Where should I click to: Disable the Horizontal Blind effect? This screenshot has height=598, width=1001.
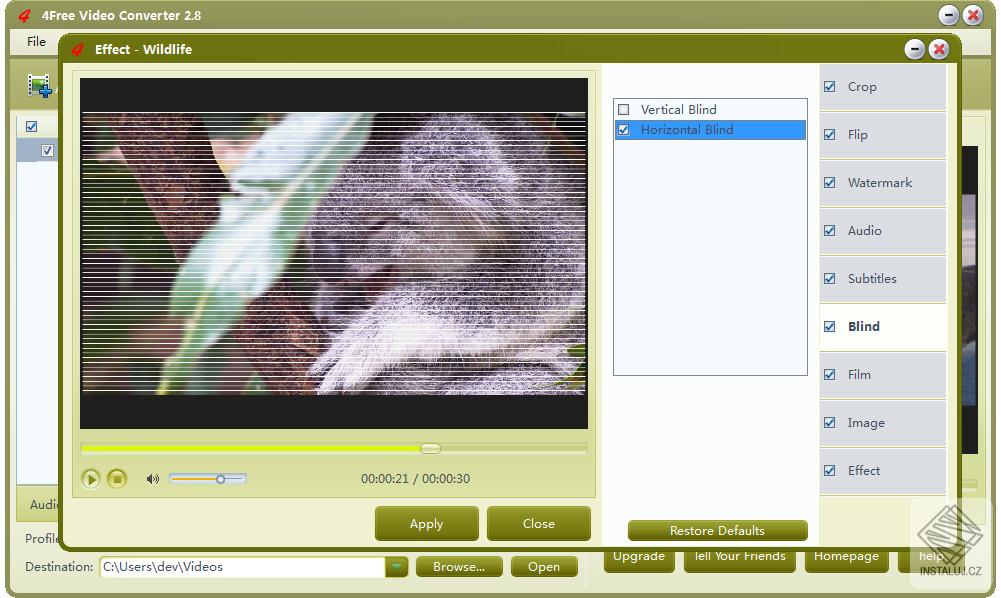(624, 130)
